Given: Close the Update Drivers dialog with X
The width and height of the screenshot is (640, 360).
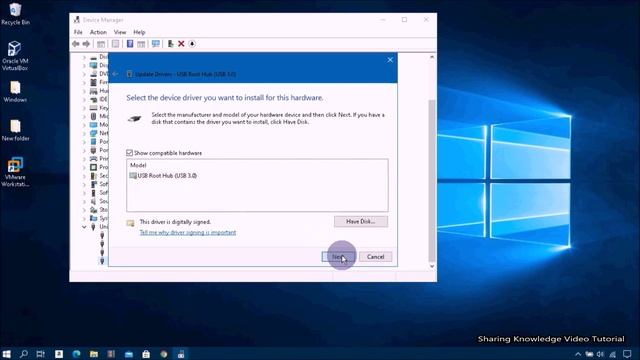Looking at the screenshot, I should point(390,60).
